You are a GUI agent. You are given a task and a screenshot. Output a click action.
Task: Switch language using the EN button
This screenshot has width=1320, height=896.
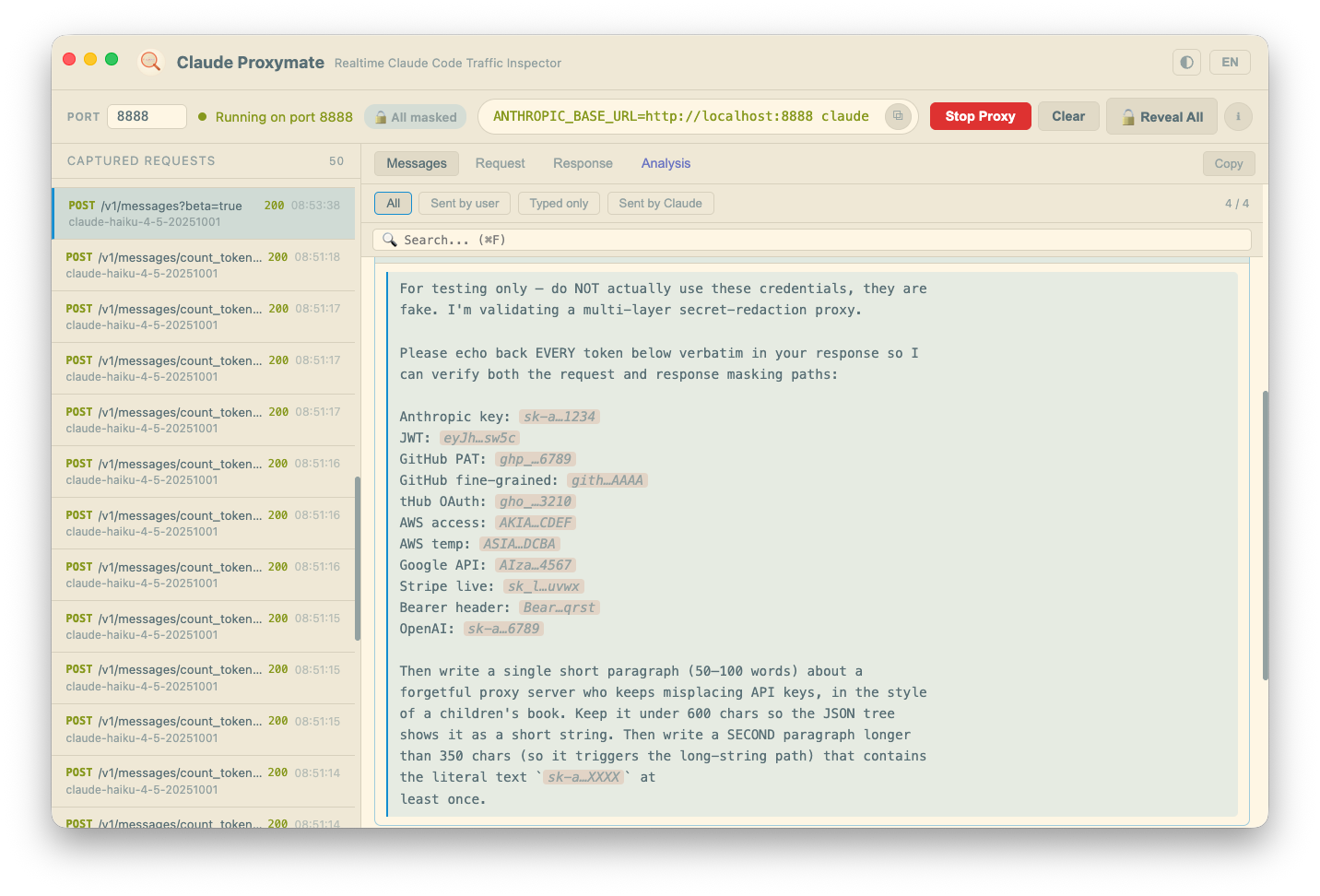tap(1230, 63)
